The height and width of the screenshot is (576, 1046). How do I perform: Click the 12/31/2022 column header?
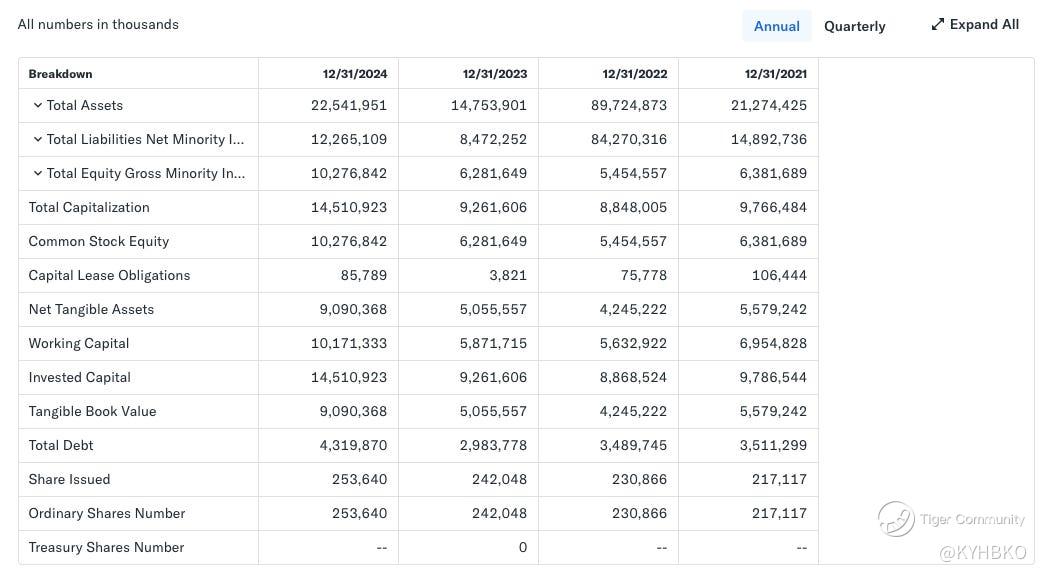(634, 74)
